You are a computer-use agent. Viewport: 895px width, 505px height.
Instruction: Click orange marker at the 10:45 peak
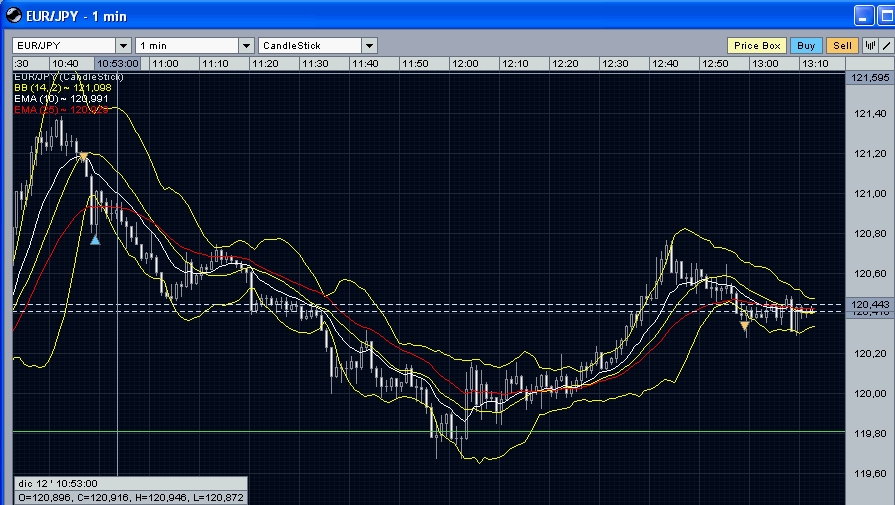[x=84, y=156]
